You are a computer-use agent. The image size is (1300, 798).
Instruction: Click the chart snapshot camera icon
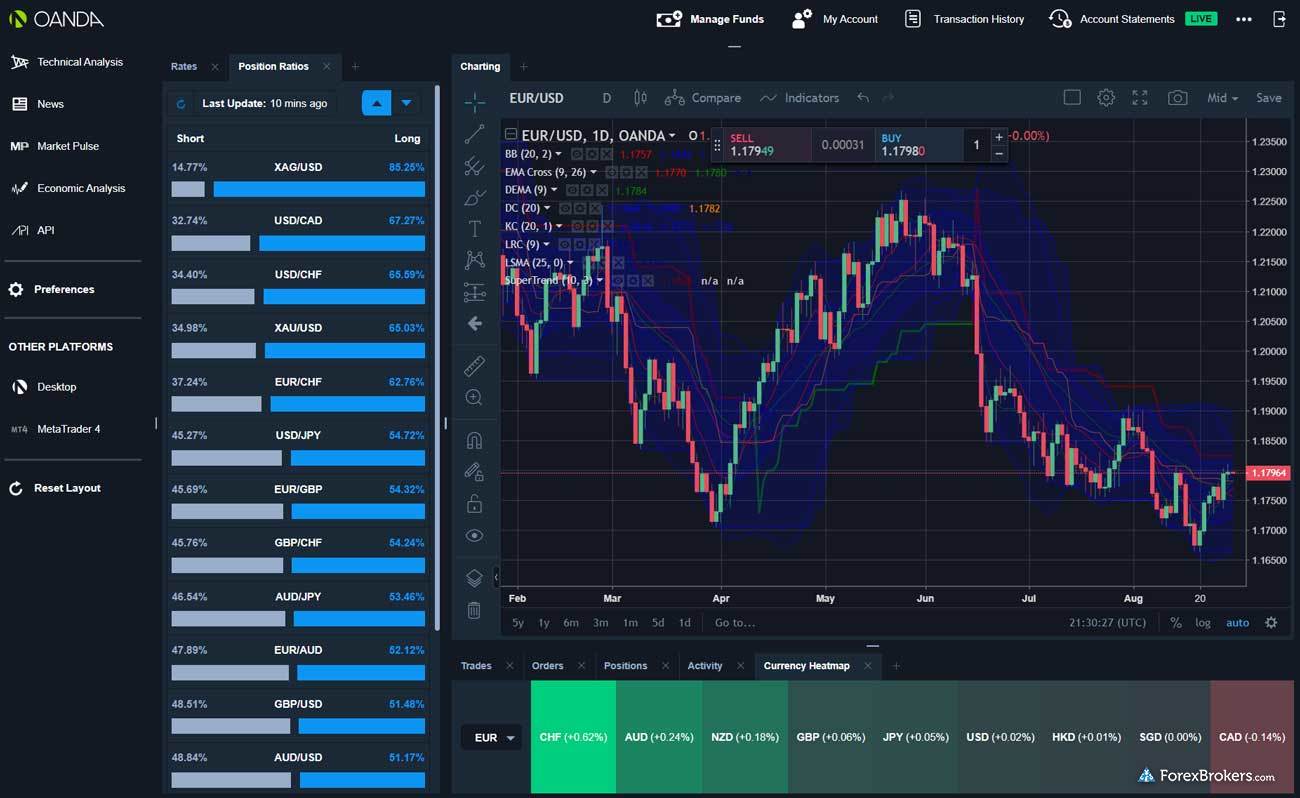[x=1178, y=98]
